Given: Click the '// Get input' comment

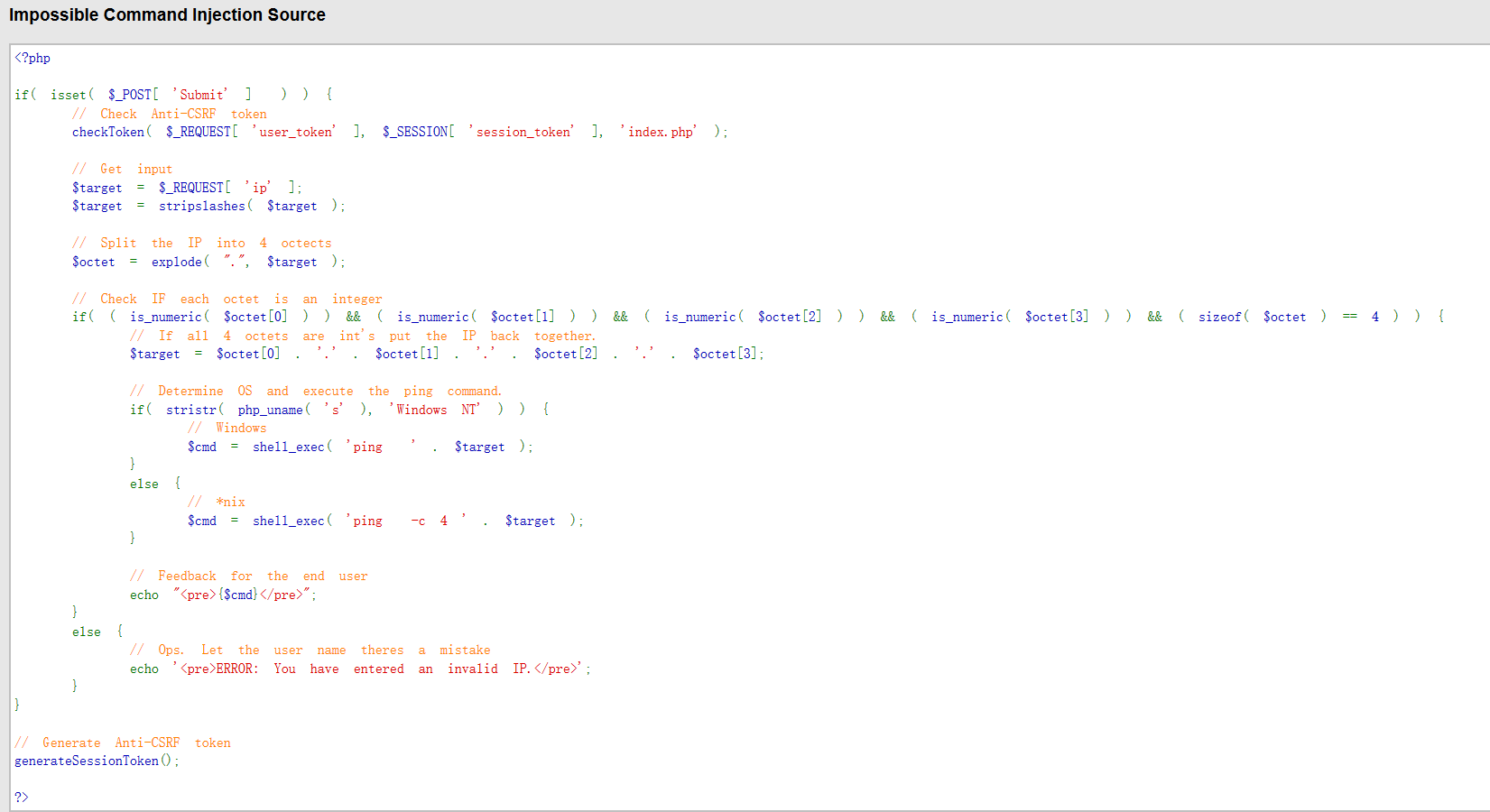Looking at the screenshot, I should point(122,169).
